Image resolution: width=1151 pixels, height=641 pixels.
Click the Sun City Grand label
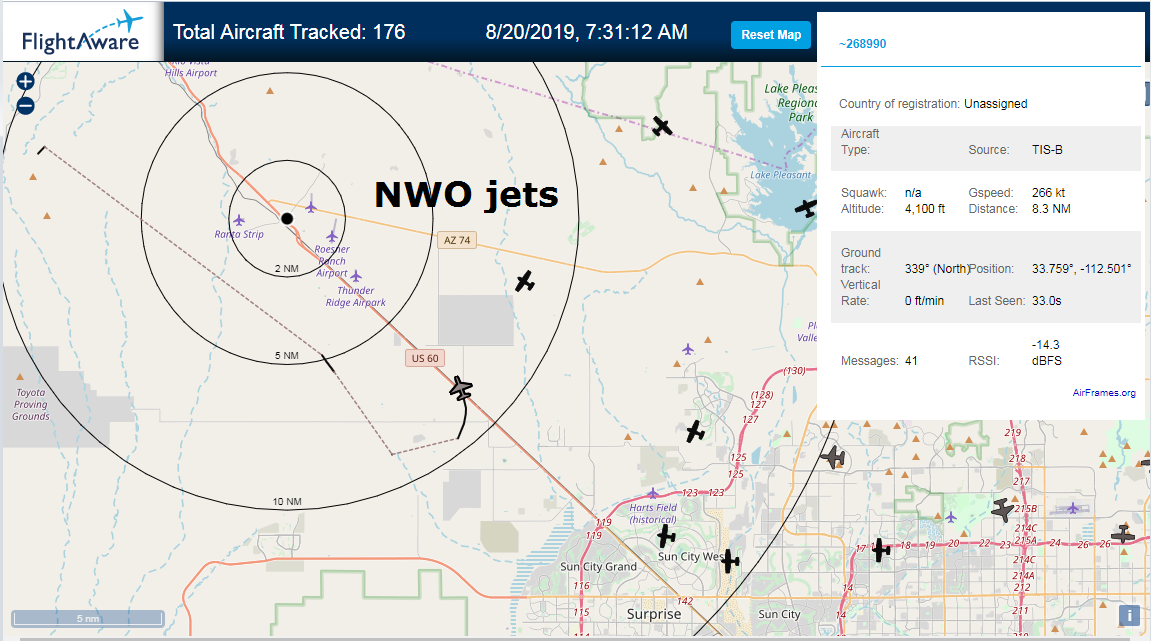pos(598,567)
